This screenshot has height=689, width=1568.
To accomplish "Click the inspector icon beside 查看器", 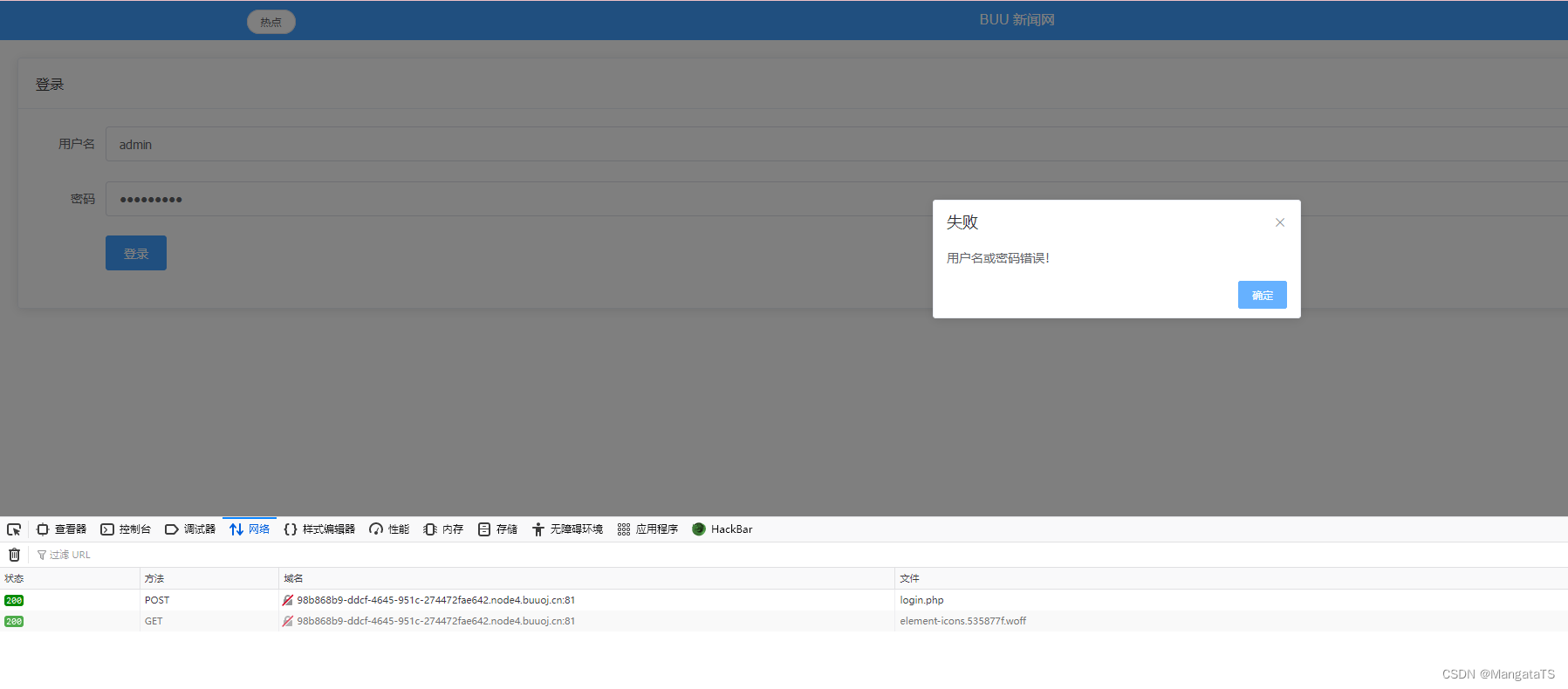I will point(43,529).
